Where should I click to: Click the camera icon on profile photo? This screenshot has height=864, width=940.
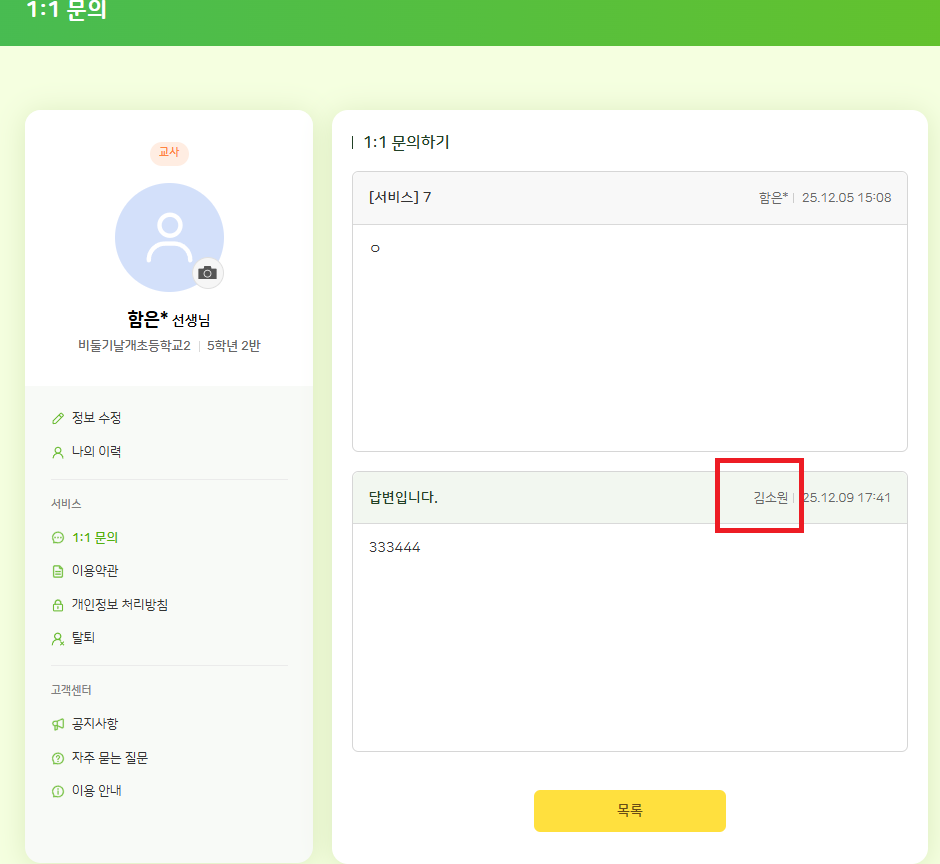(x=207, y=273)
